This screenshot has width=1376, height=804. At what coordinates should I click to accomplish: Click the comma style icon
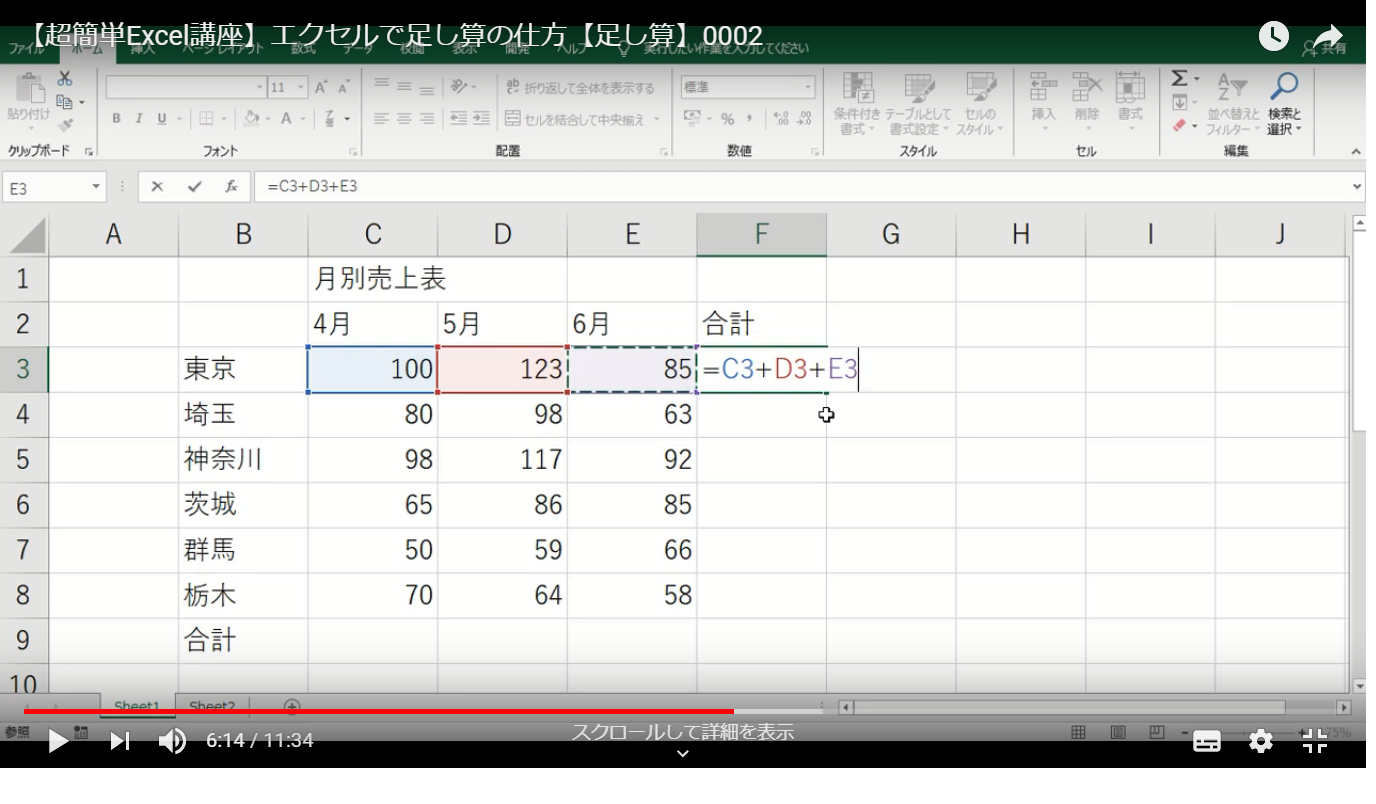749,119
